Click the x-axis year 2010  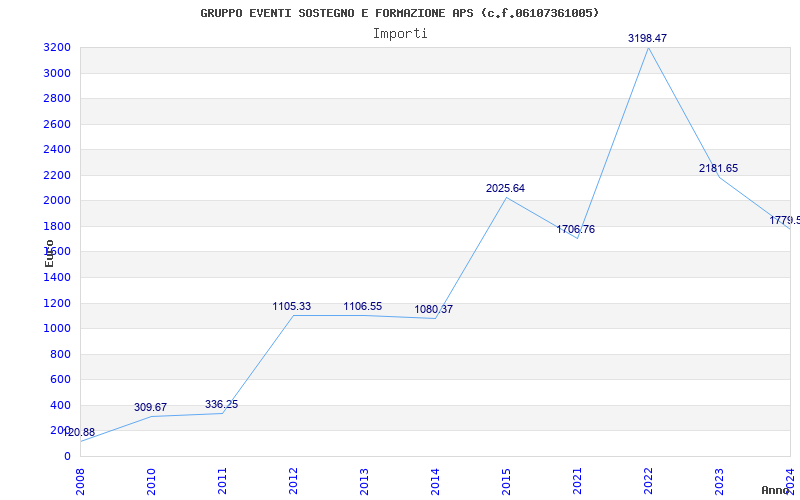[151, 482]
